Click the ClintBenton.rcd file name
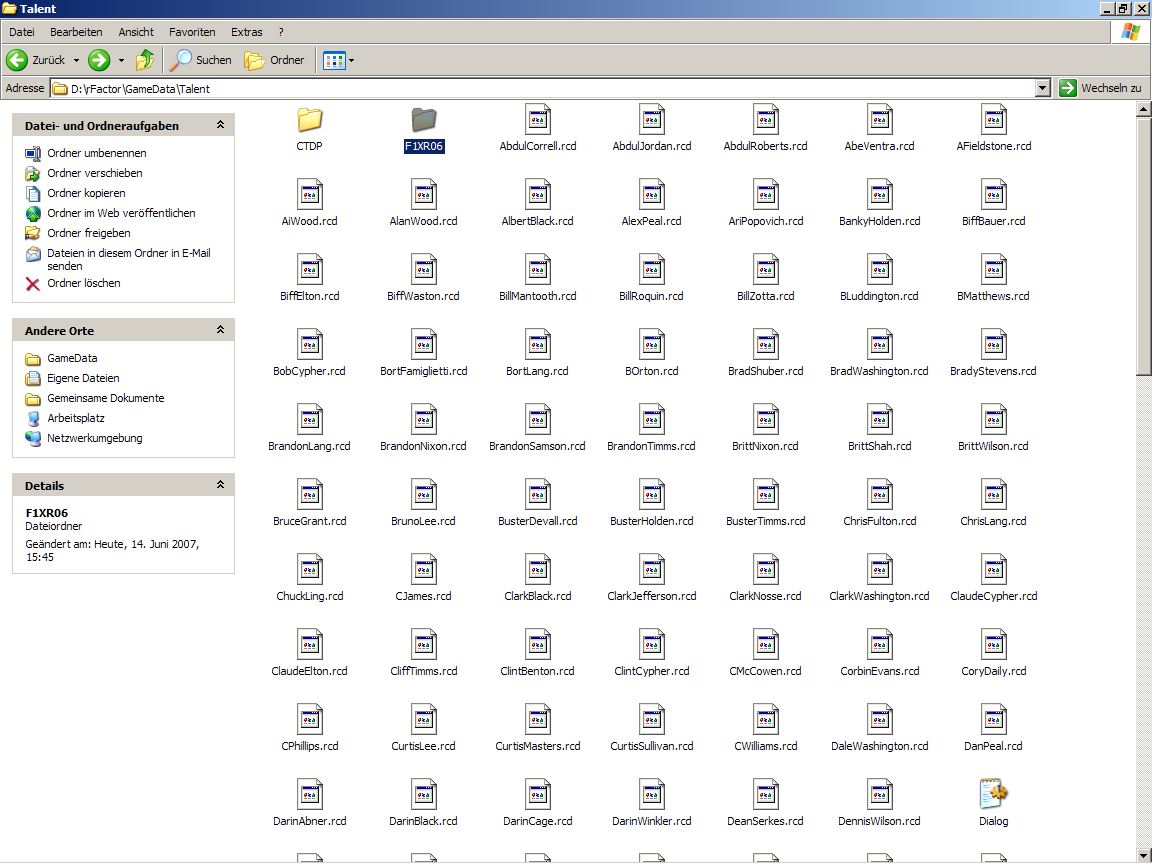This screenshot has width=1152, height=864. coord(538,672)
